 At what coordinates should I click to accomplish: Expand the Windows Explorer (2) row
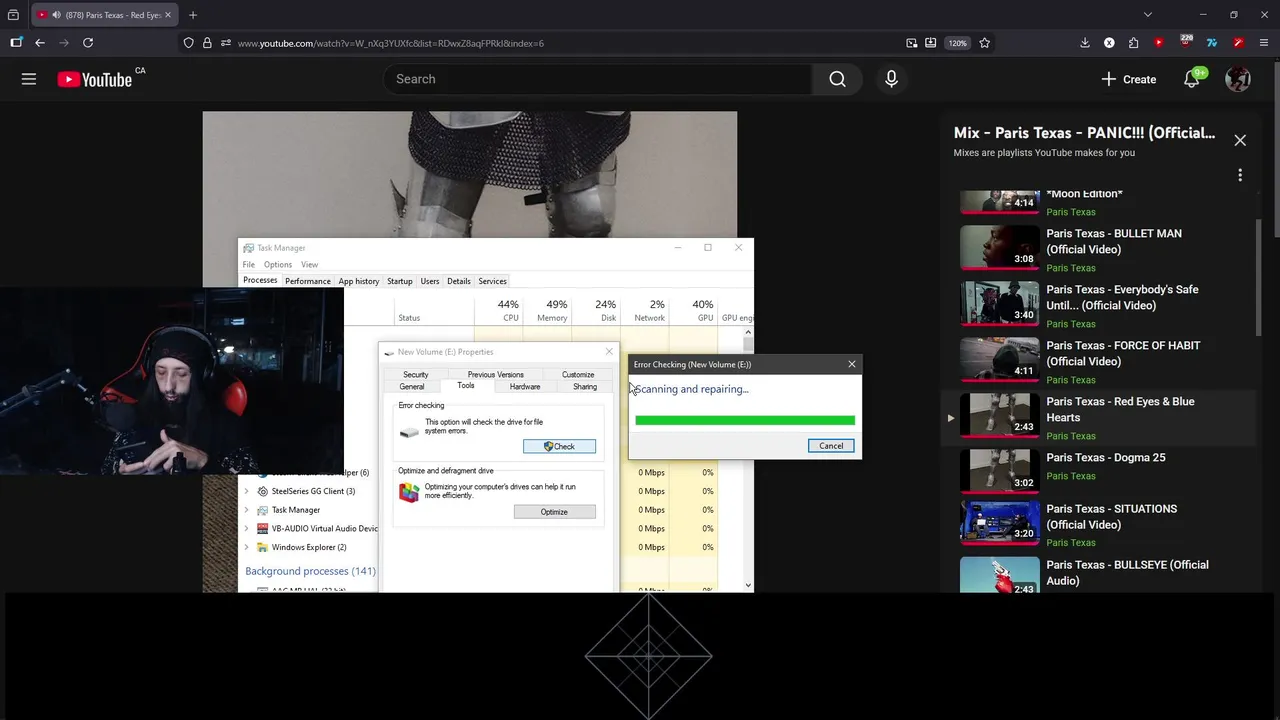(x=247, y=547)
